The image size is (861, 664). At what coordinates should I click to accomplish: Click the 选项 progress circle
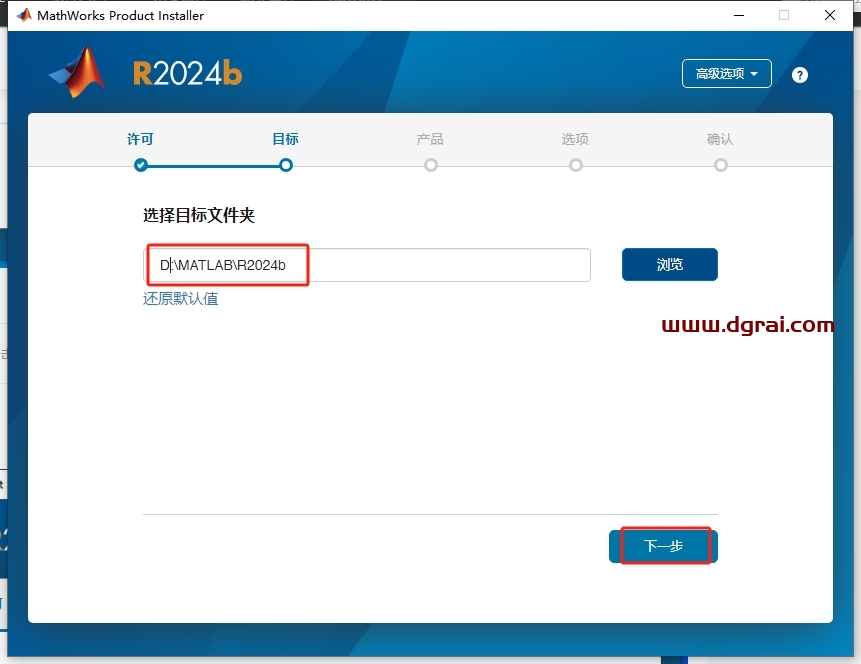pos(575,165)
